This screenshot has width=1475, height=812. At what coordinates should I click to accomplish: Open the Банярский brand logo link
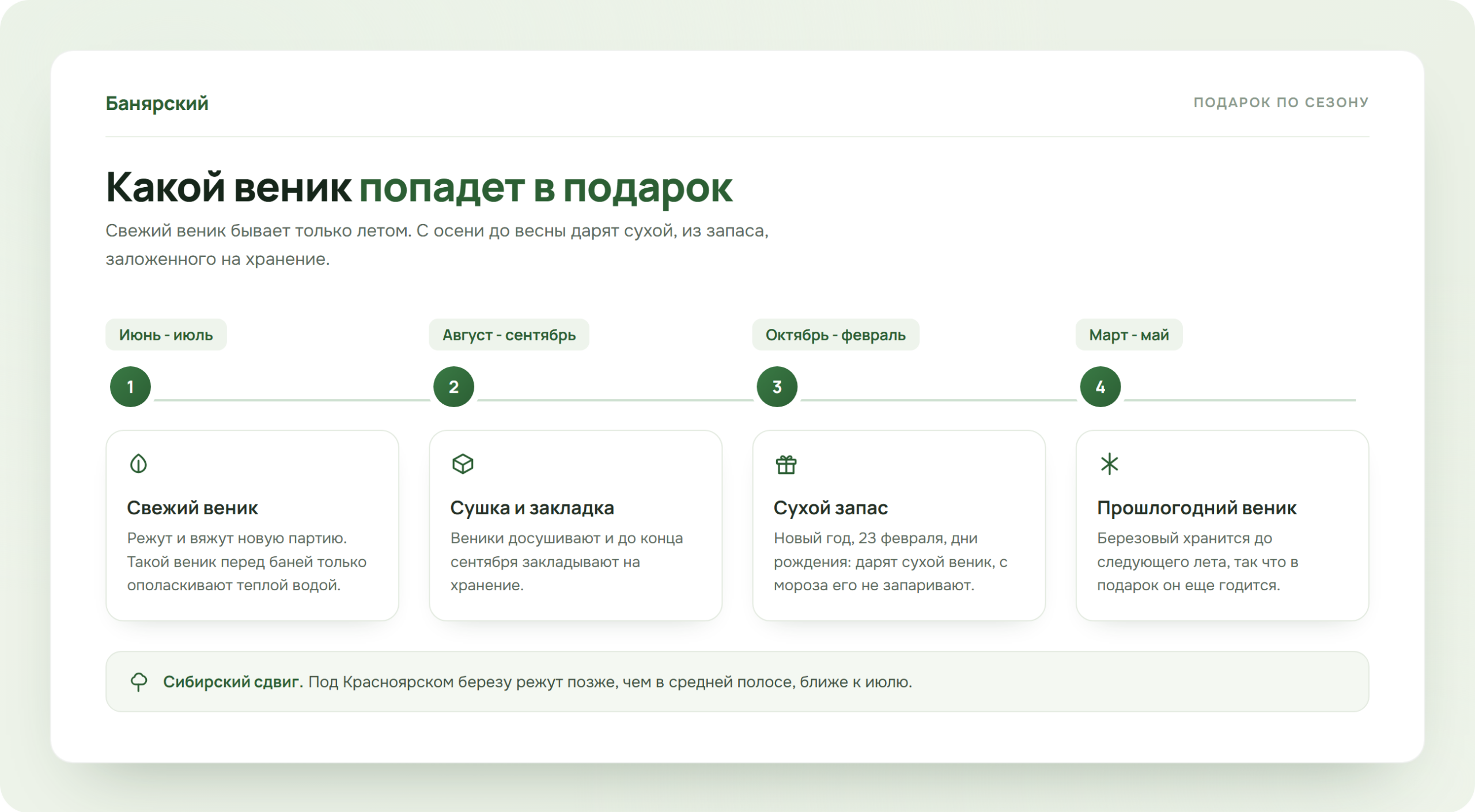(x=157, y=103)
